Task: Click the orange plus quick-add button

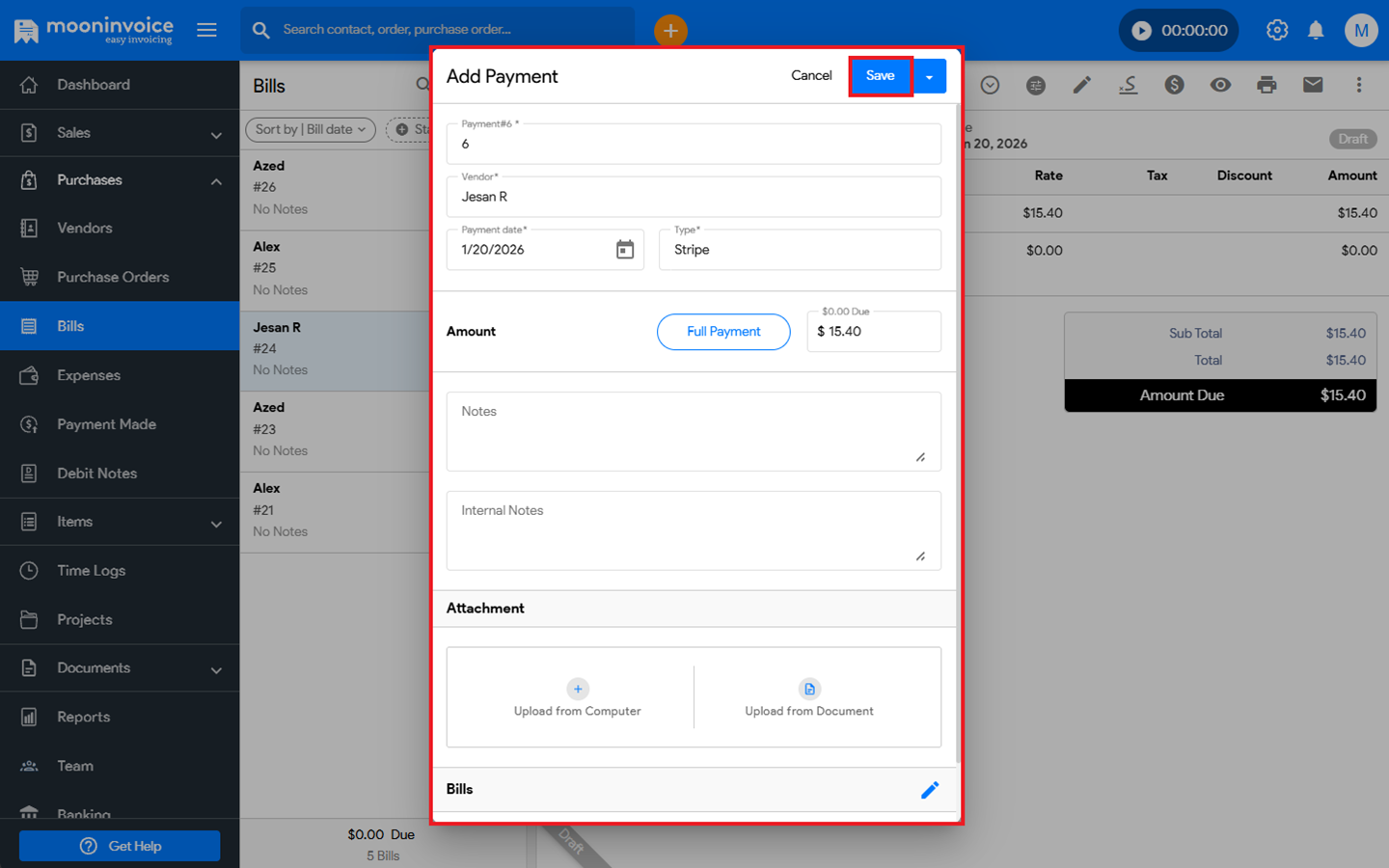Action: [670, 31]
